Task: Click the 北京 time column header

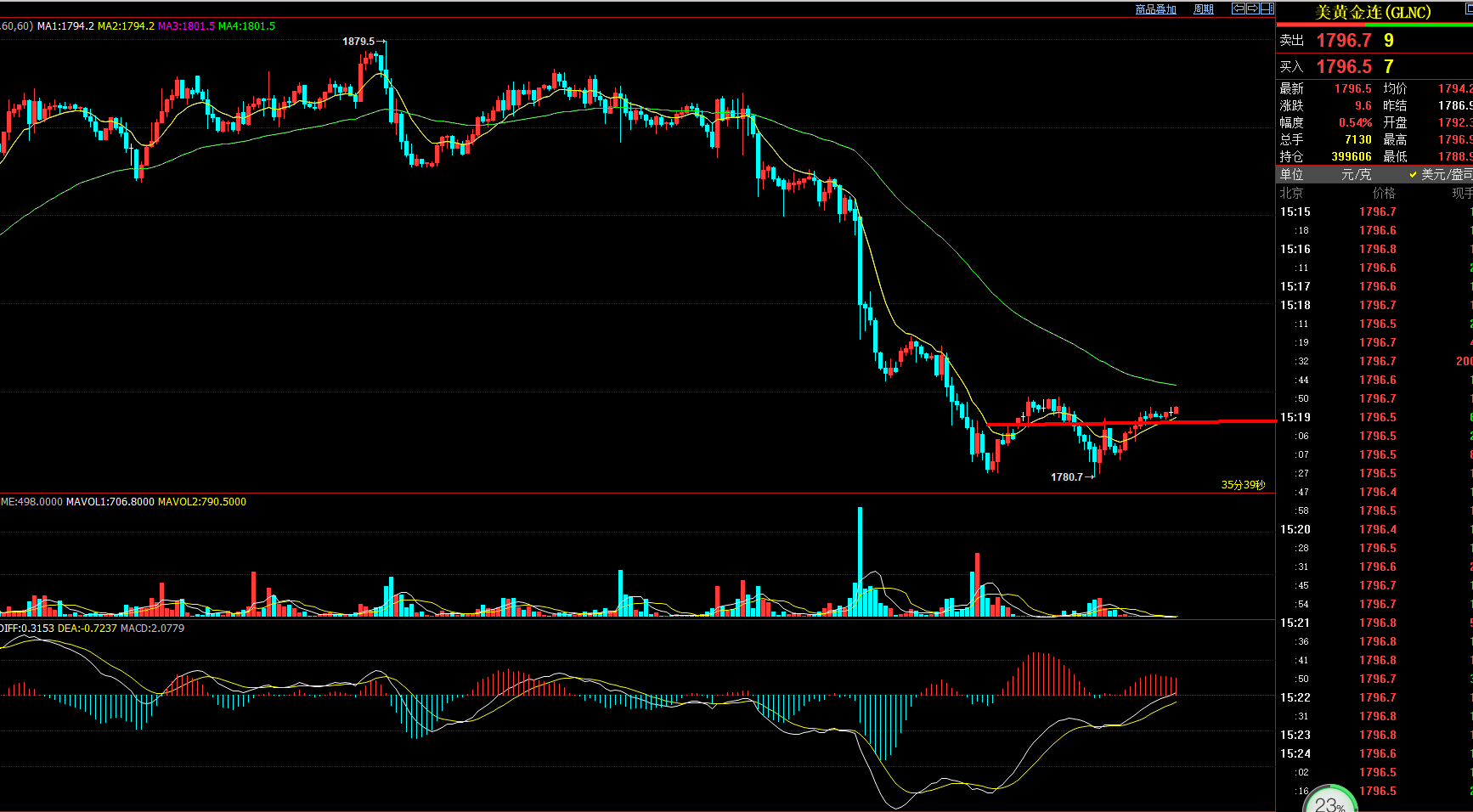Action: tap(1291, 193)
